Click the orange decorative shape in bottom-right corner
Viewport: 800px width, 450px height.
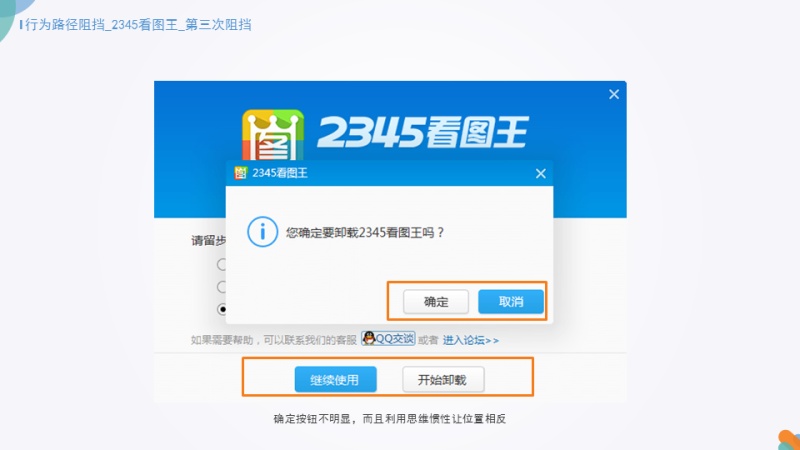[x=789, y=440]
